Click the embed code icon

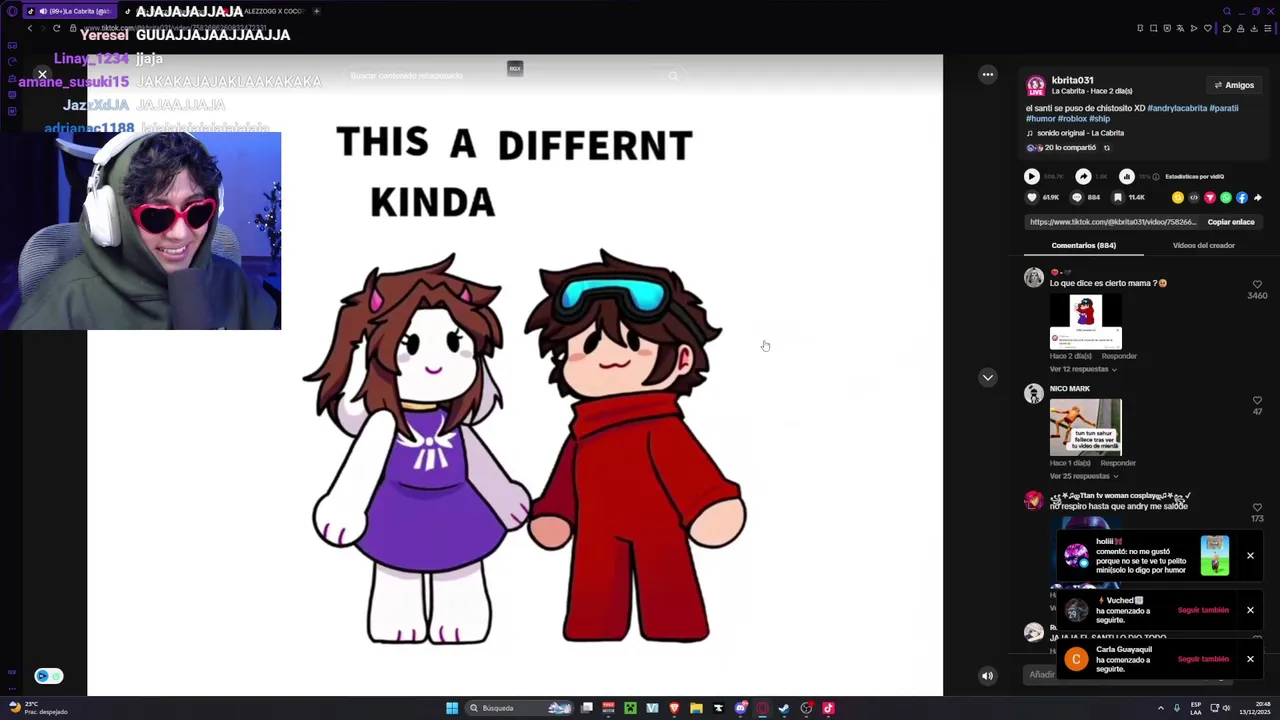coord(1194,197)
